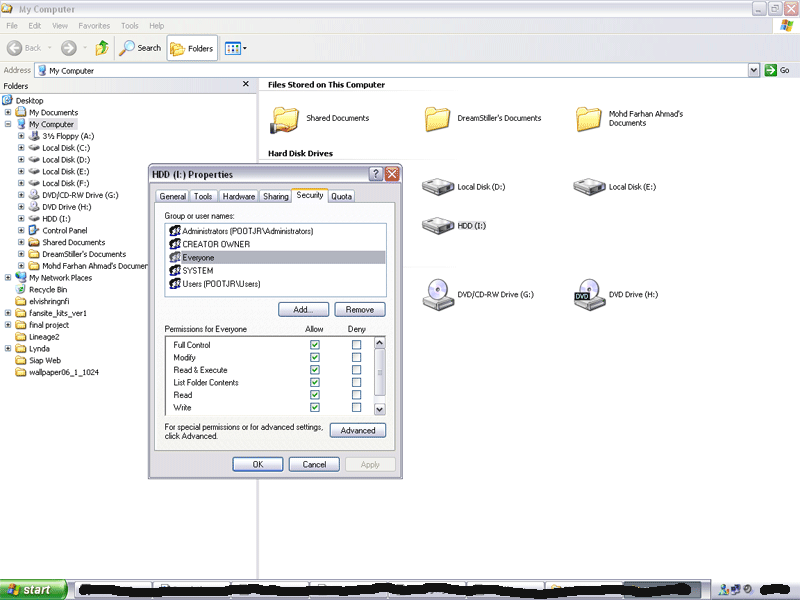
Task: Select Local Disk (D:) drive icon in main pane
Action: coord(438,187)
